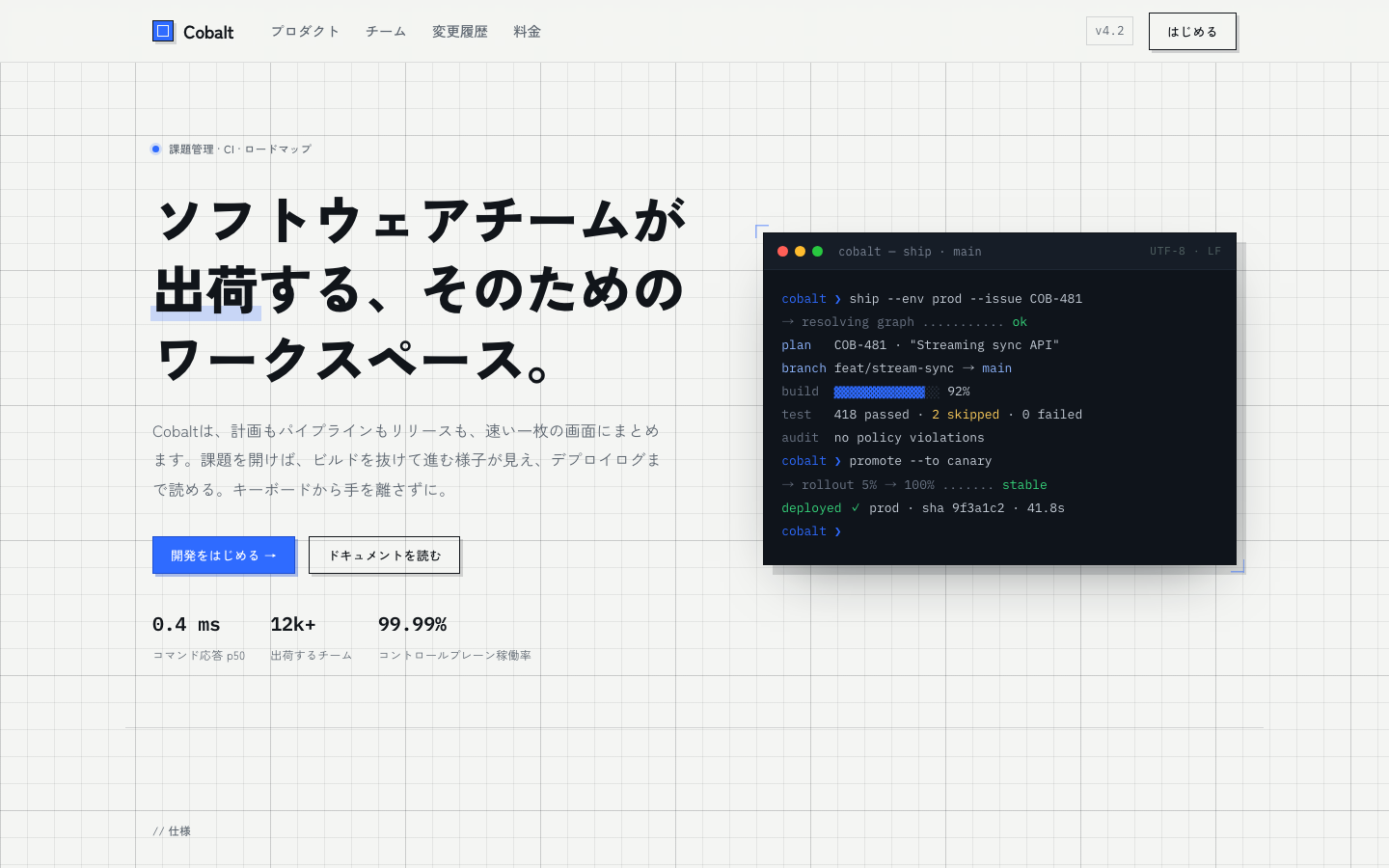Viewport: 1389px width, 868px height.
Task: Click the final empty cobalt prompt
Action: pyautogui.click(x=811, y=531)
